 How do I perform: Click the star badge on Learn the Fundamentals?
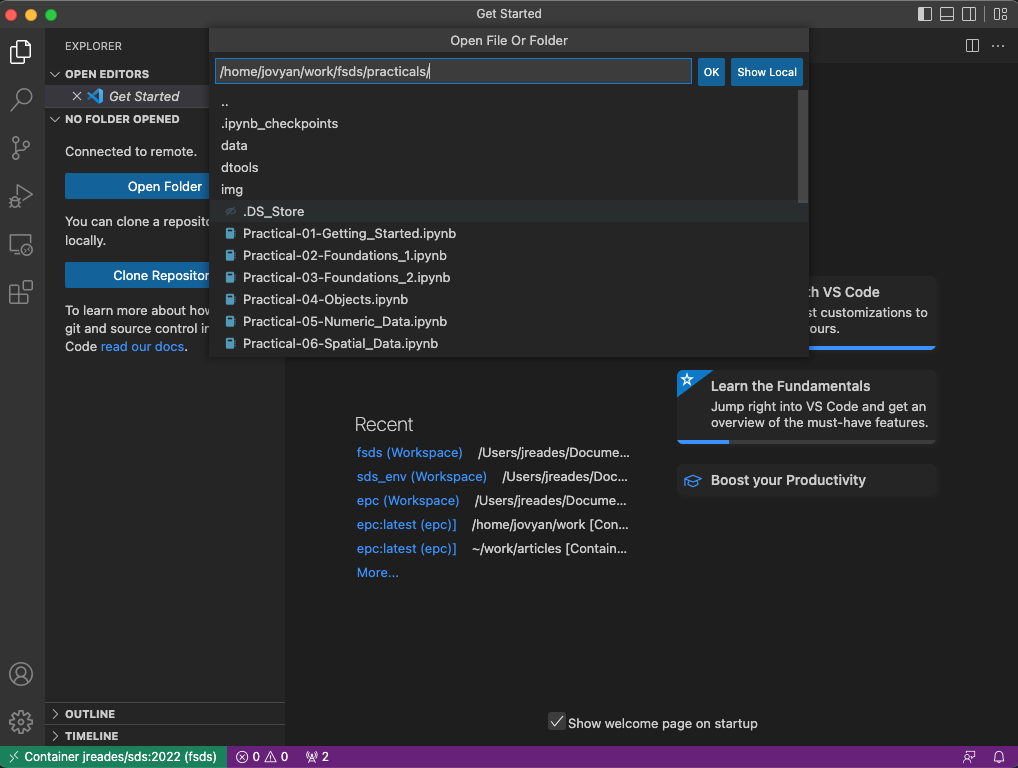[x=687, y=380]
